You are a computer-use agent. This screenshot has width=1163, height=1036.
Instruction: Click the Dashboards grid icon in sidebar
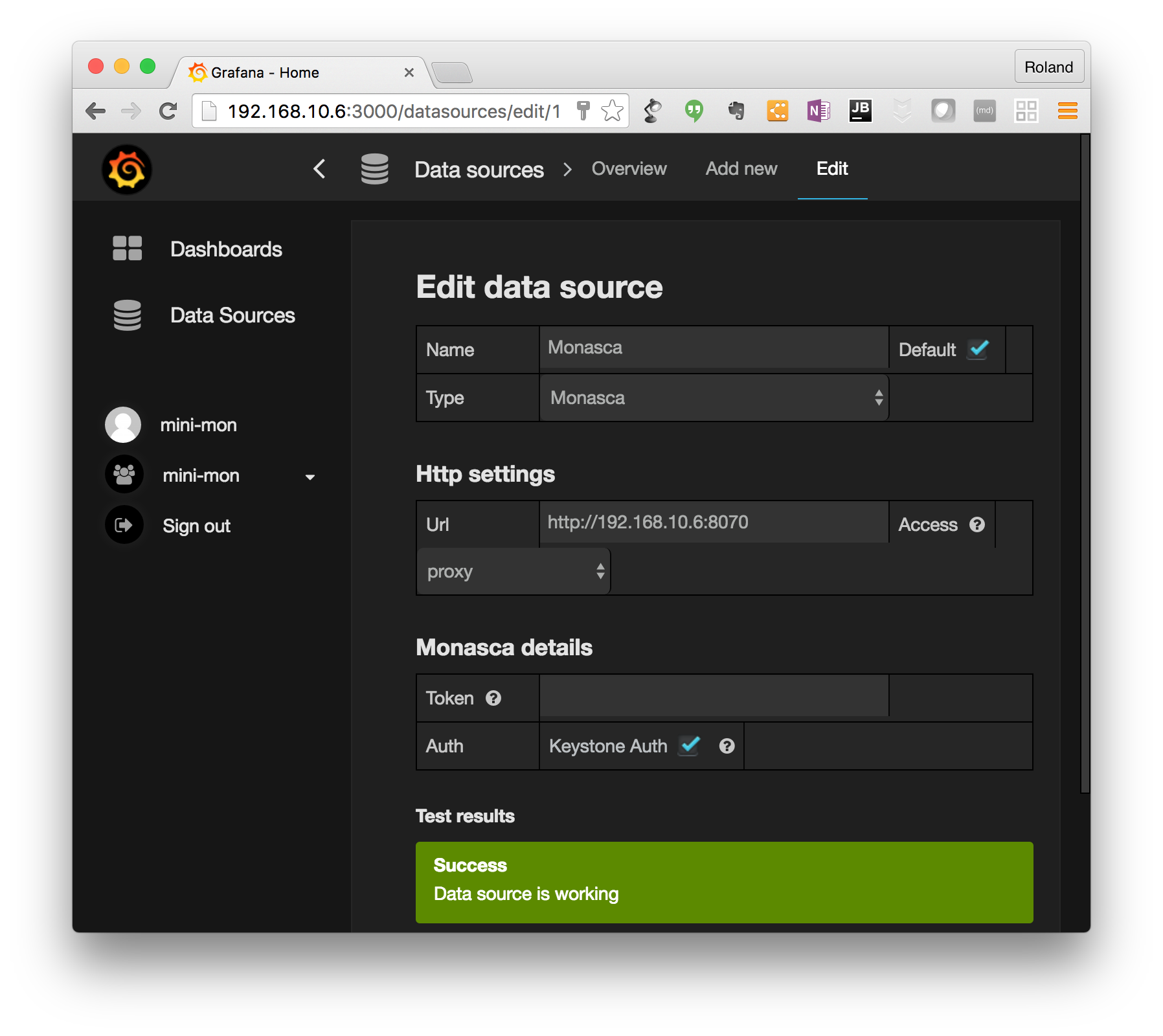(x=127, y=248)
